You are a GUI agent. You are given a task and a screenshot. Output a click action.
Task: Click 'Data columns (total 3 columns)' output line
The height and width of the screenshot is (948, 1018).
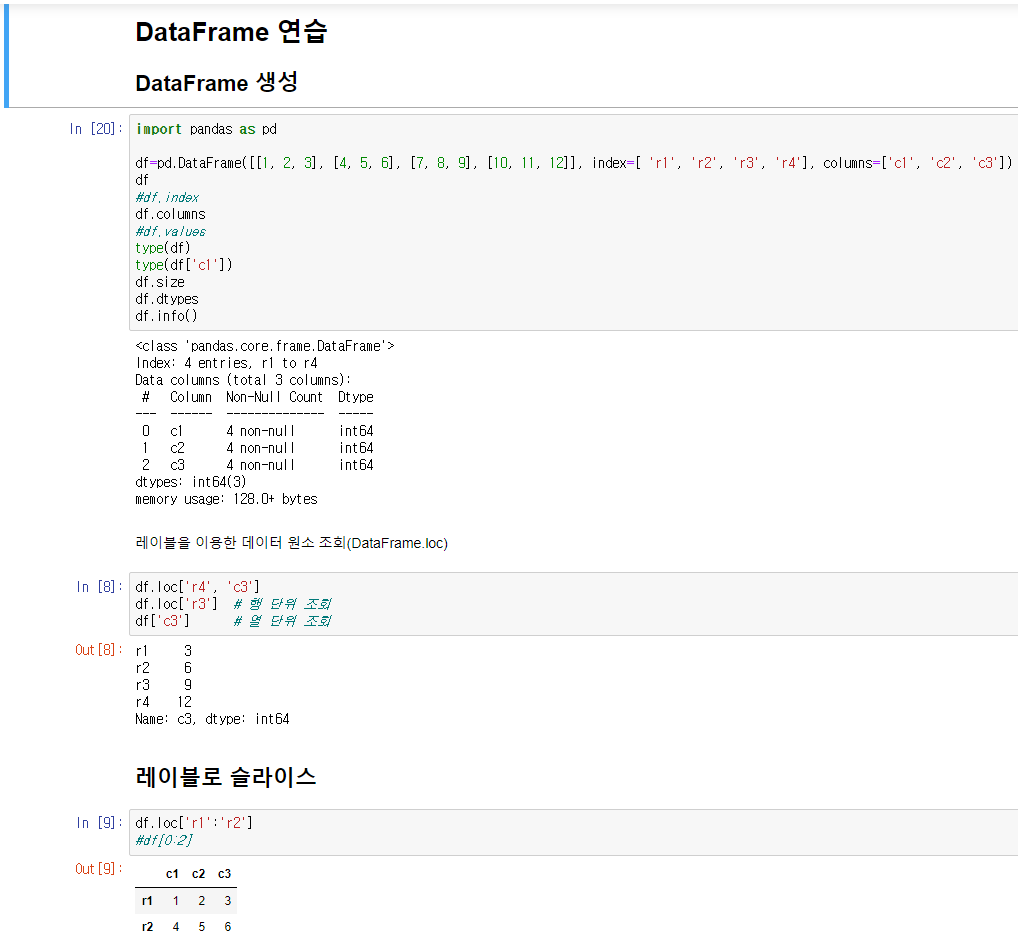pos(243,380)
